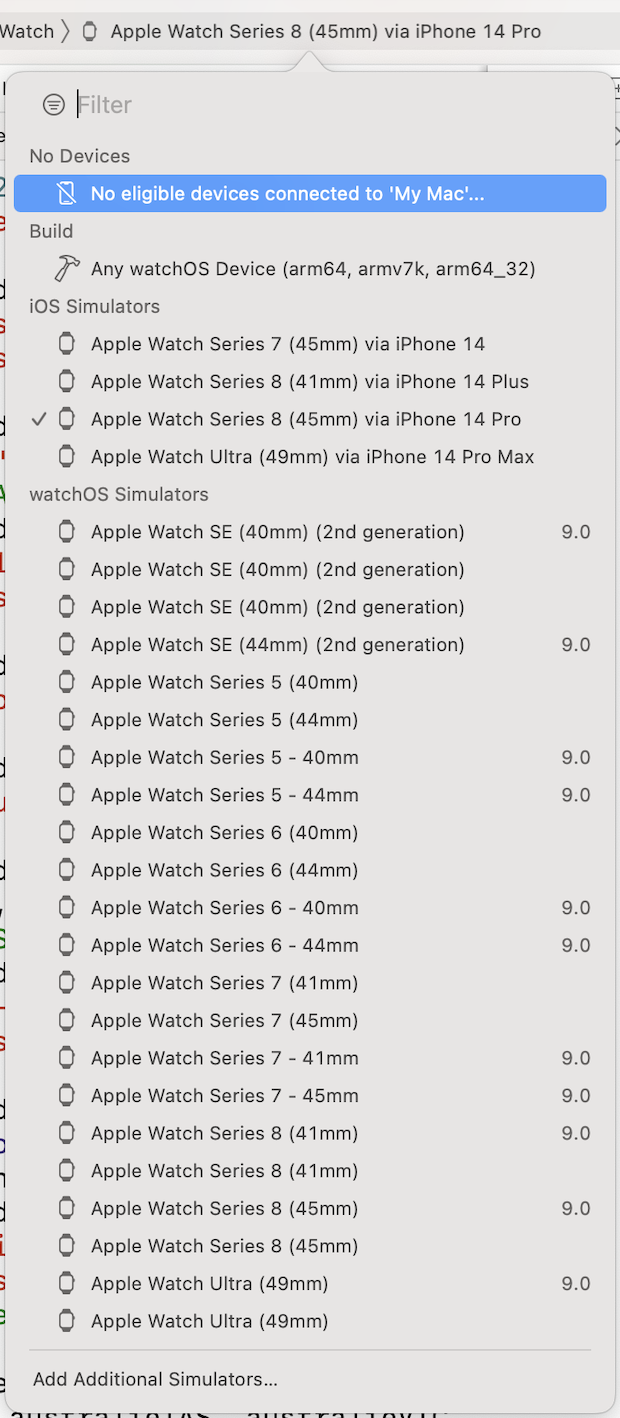Select Apple Watch Series 8 (41mm) via iPhone 14 Plus

(309, 381)
